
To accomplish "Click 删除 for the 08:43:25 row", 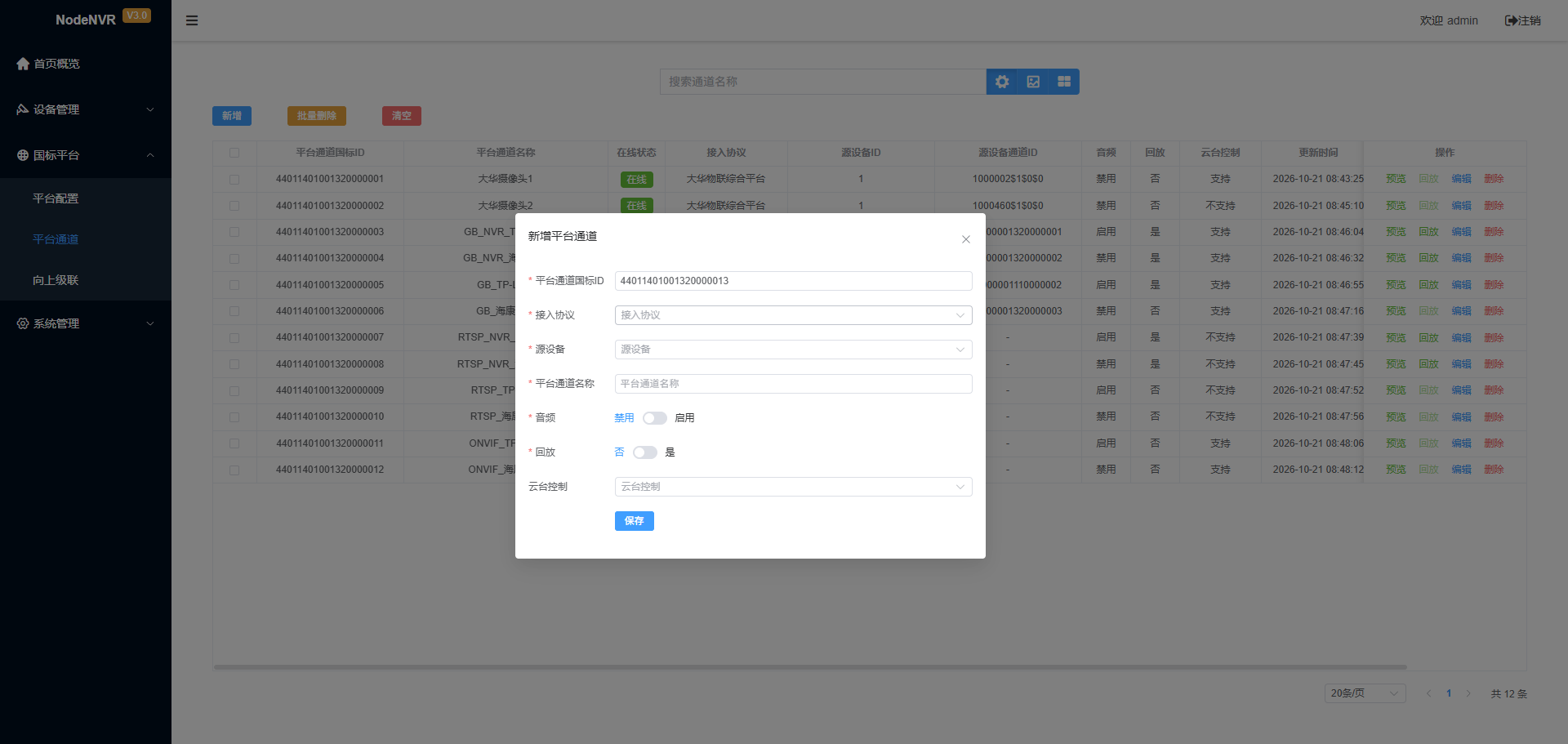I will (1494, 179).
